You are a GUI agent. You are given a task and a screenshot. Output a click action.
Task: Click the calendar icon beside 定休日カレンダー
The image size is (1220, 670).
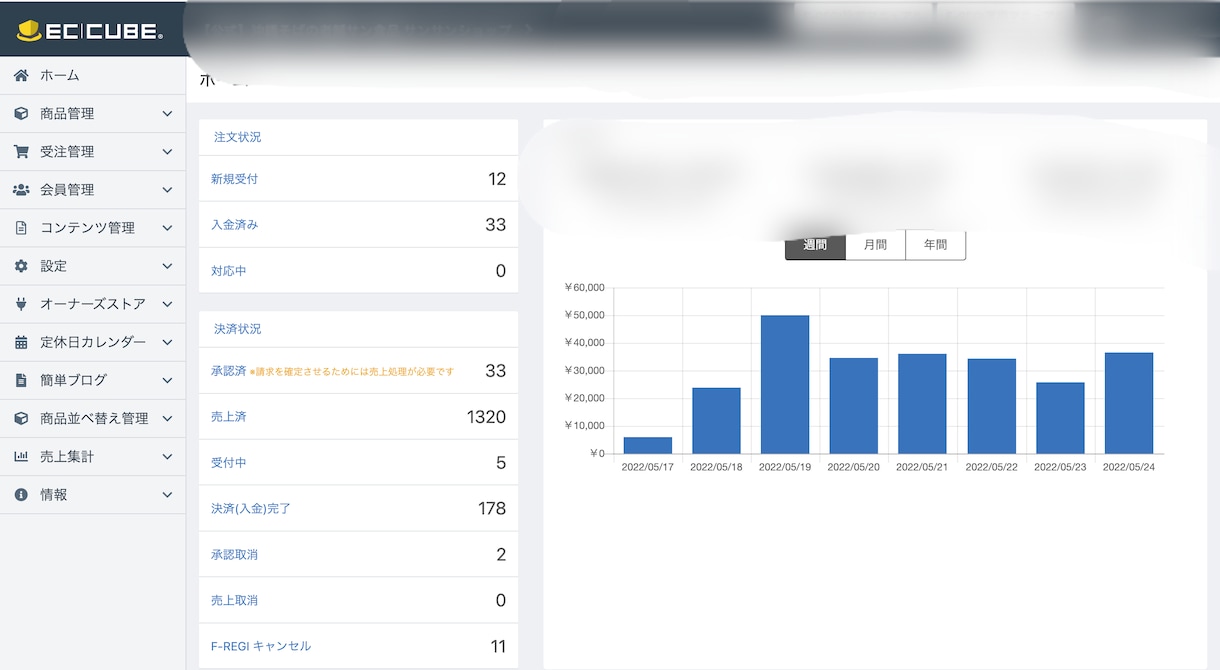21,342
